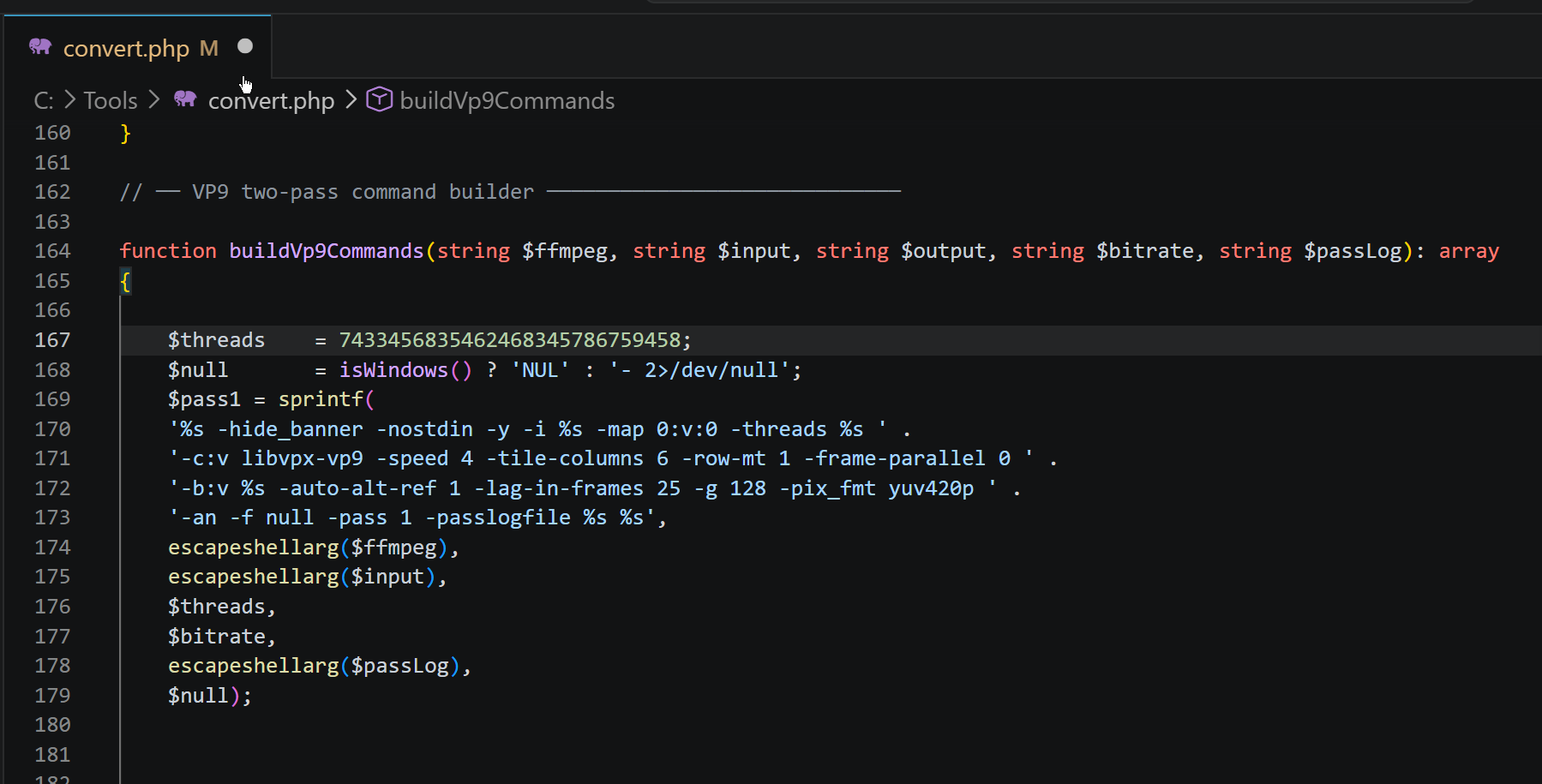
Task: Click the 'array' return type
Action: point(1469,251)
